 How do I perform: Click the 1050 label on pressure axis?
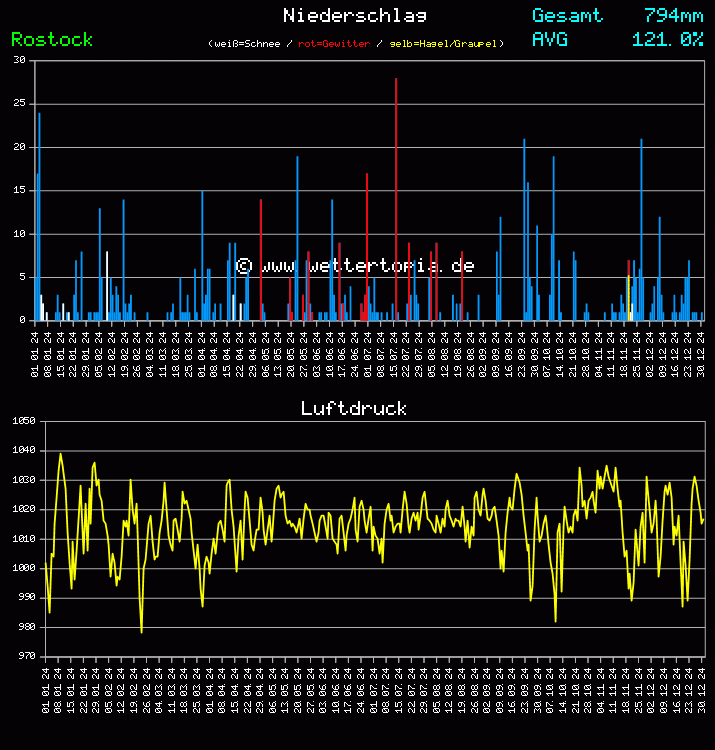tap(22, 422)
